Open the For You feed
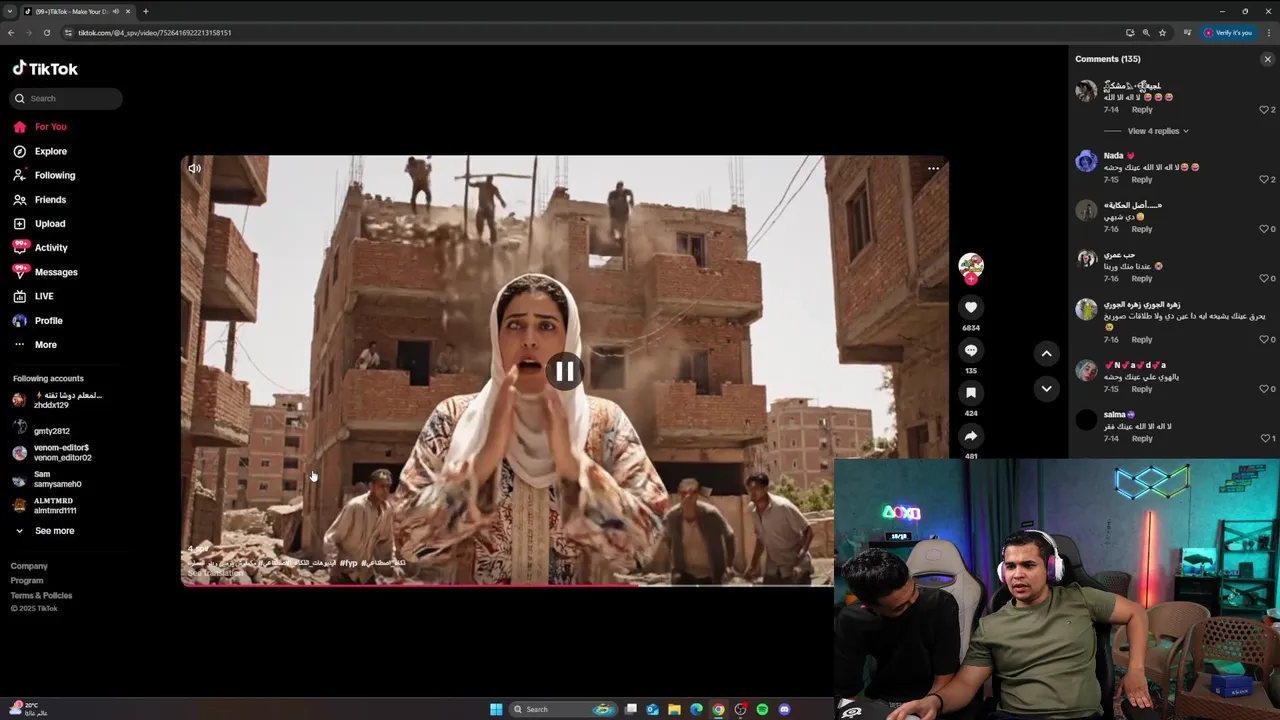Viewport: 1280px width, 720px height. coord(40,127)
